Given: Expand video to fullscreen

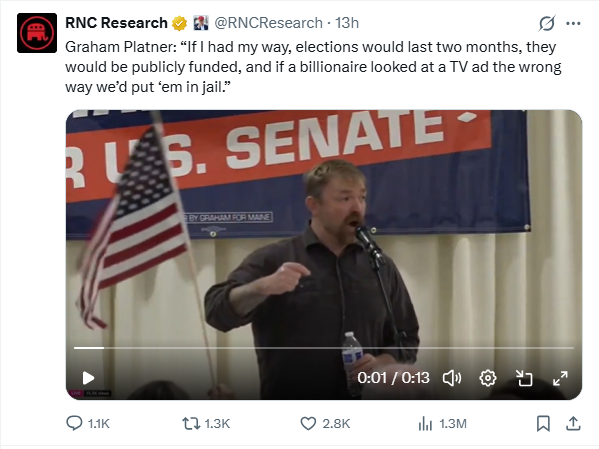Looking at the screenshot, I should [x=560, y=378].
